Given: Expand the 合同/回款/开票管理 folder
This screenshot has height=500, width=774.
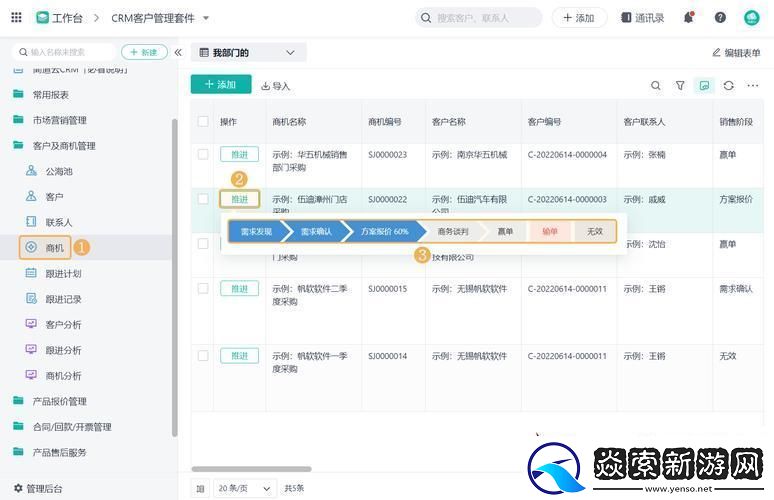Looking at the screenshot, I should pos(72,427).
